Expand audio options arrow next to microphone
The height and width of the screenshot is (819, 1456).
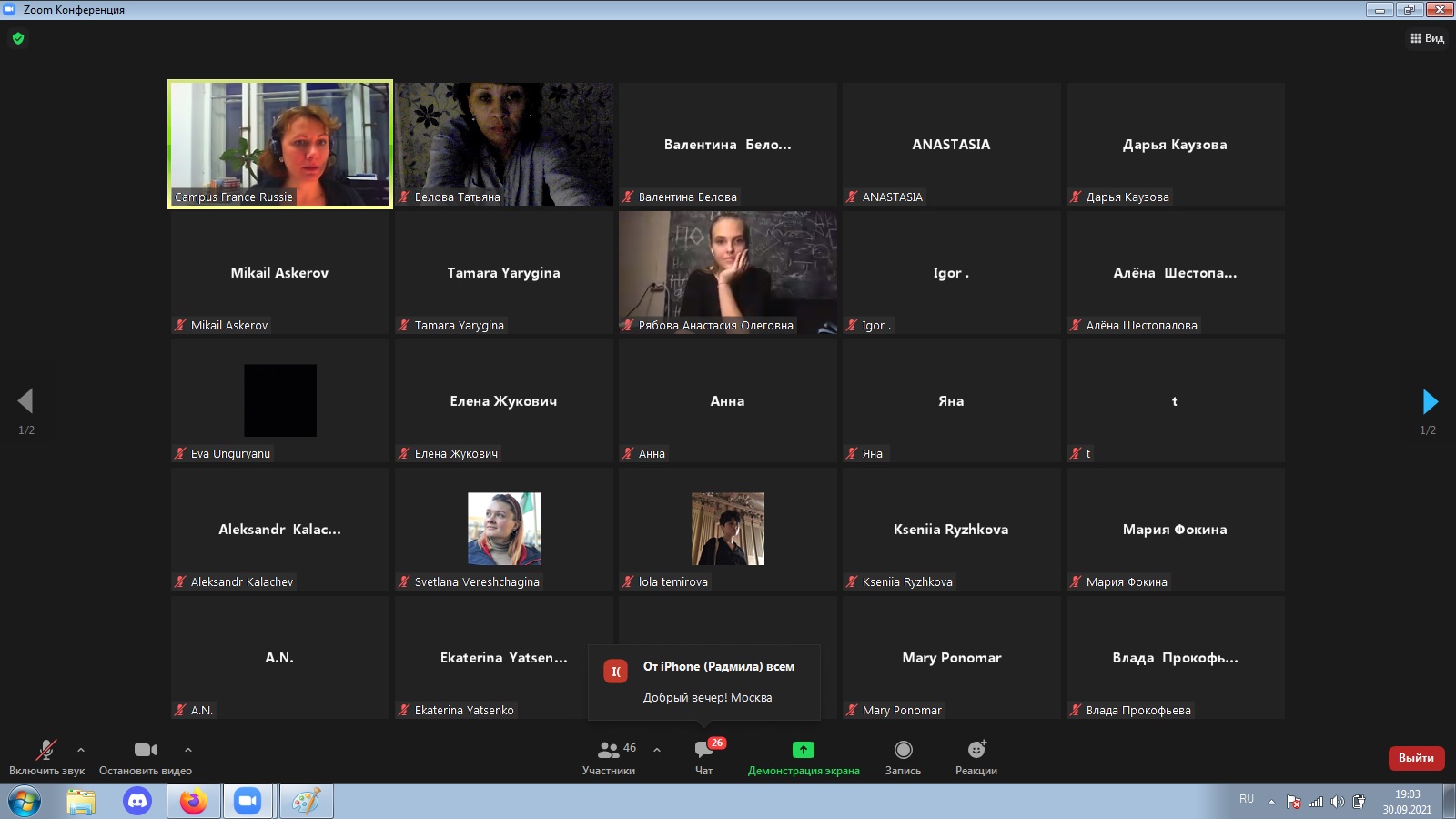[x=81, y=750]
